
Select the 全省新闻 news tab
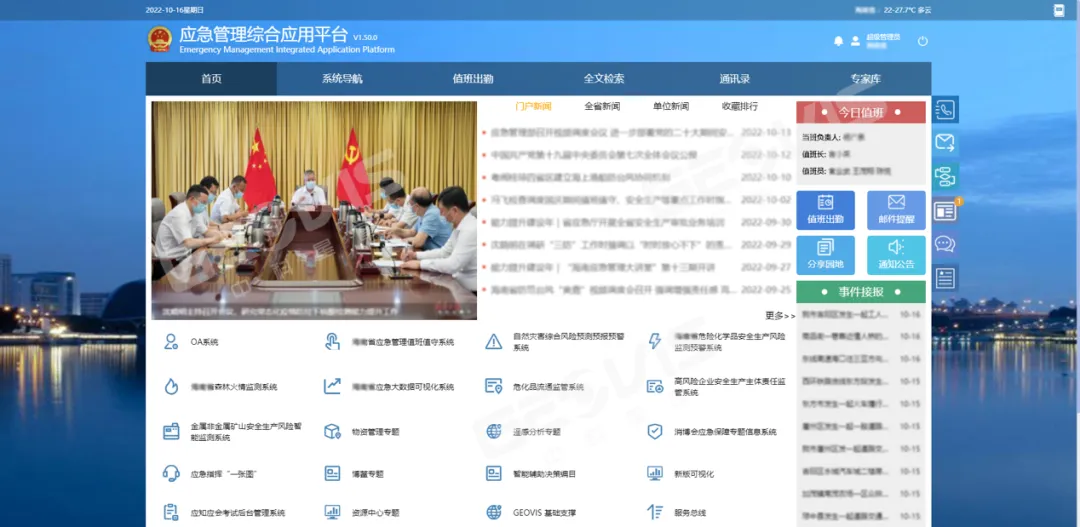602,107
